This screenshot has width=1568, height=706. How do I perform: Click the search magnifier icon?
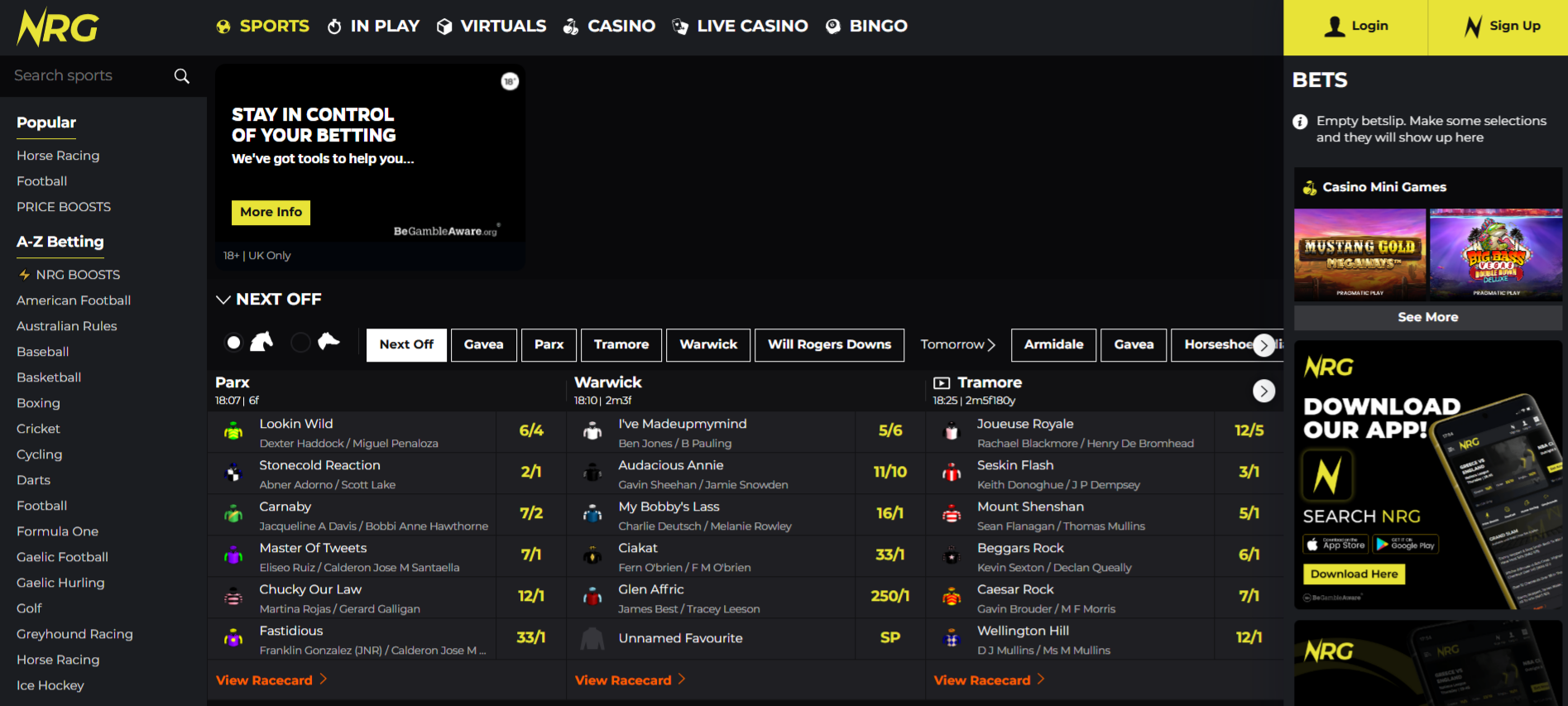[182, 76]
